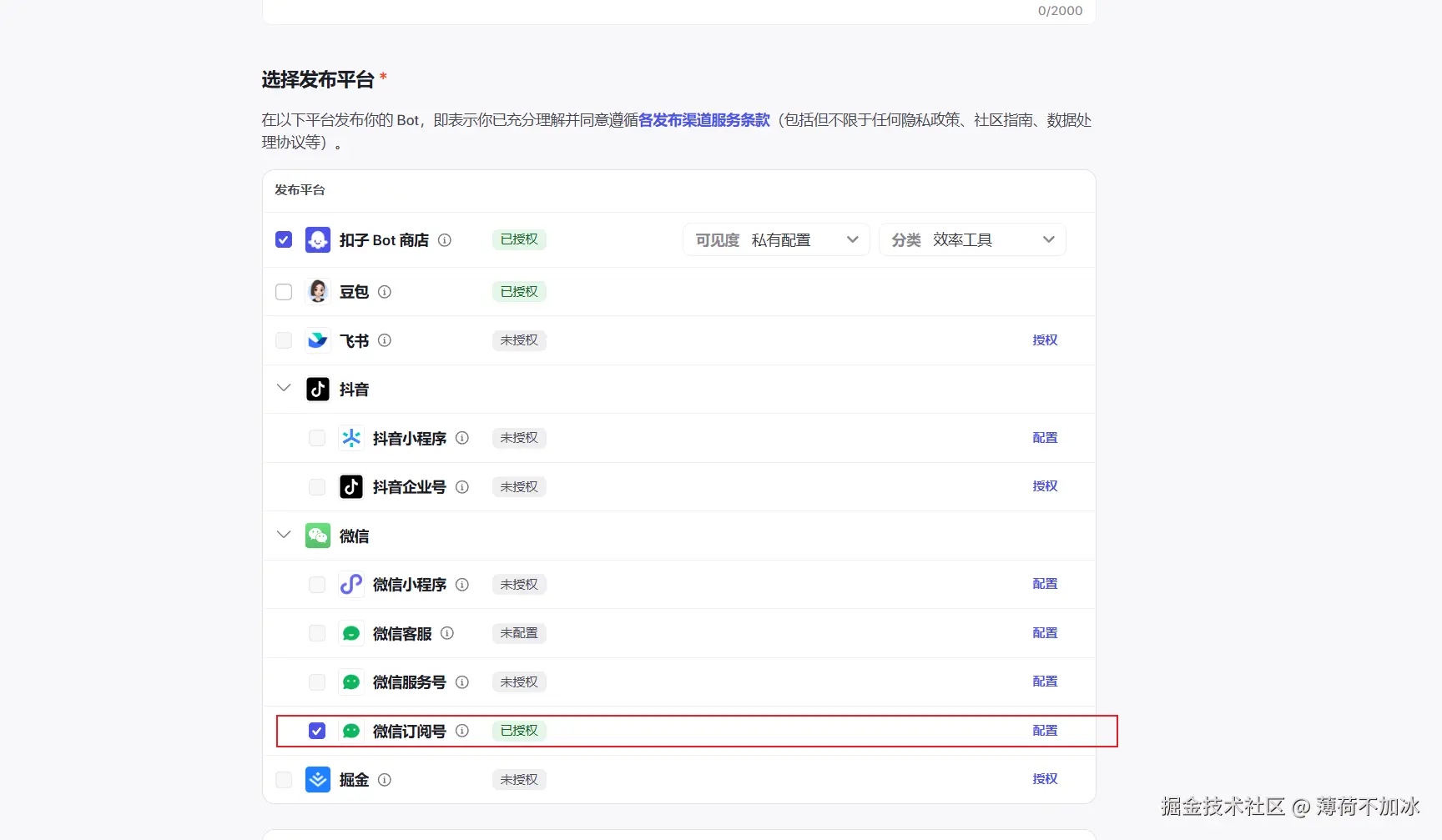Screen dimensions: 1442x840
Task: Click 授权 for 飞书
Action: [x=1045, y=340]
